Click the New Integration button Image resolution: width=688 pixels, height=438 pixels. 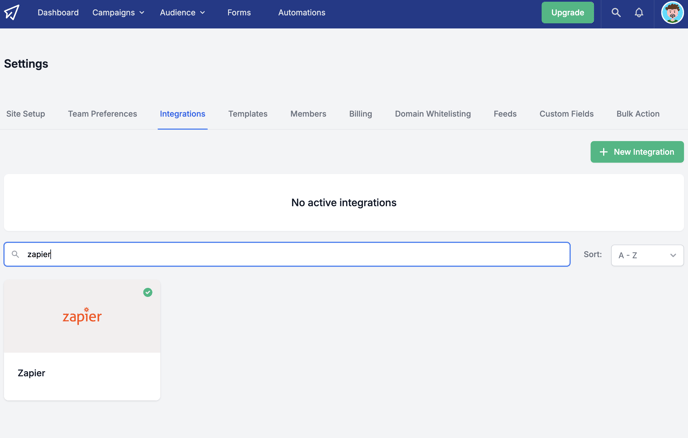pyautogui.click(x=637, y=152)
